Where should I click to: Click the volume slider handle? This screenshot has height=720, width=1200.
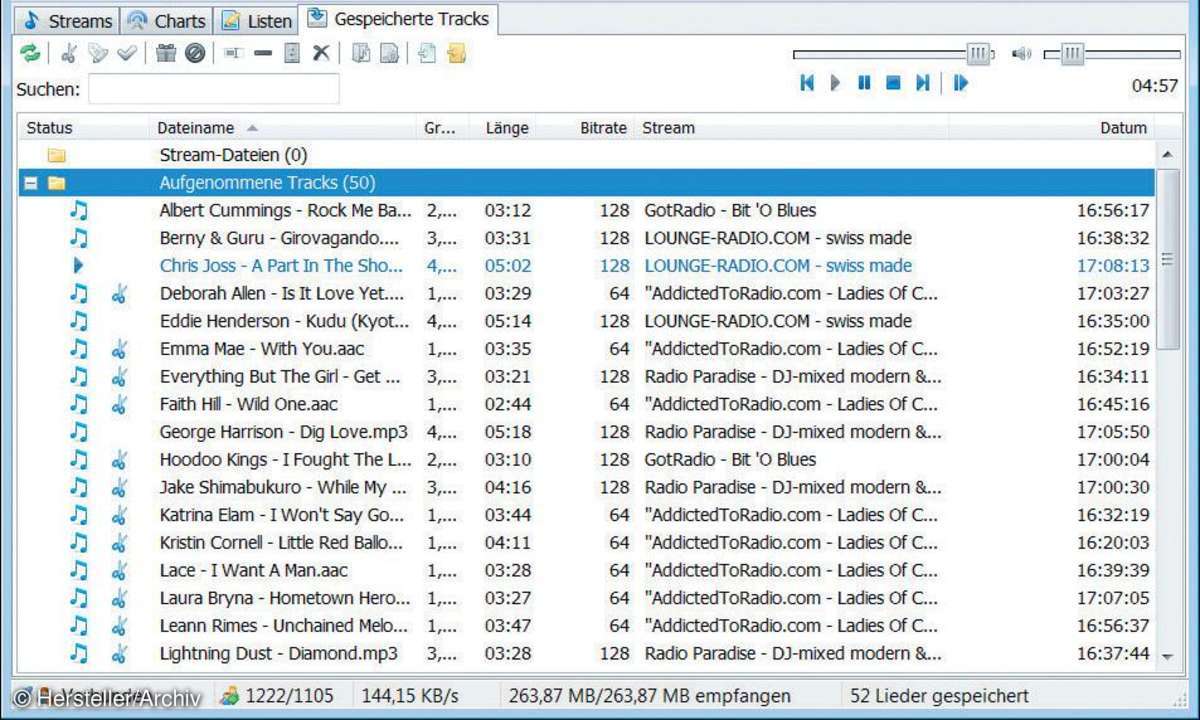[x=1072, y=54]
